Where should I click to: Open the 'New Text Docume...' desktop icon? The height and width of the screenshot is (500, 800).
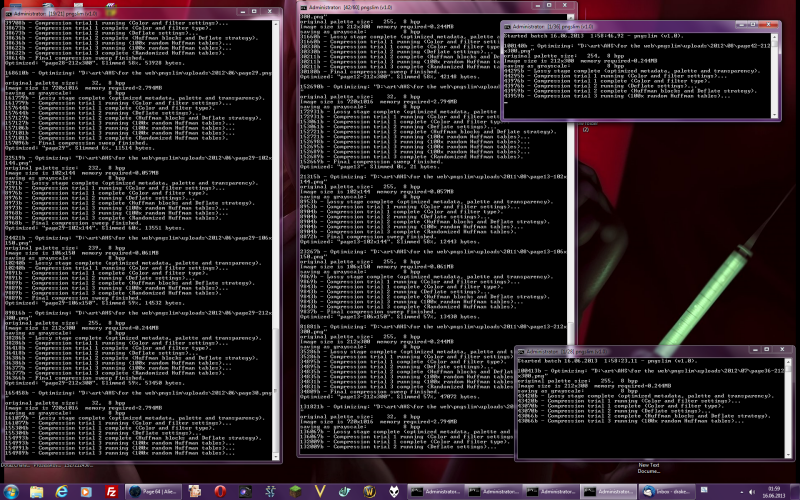coord(648,468)
